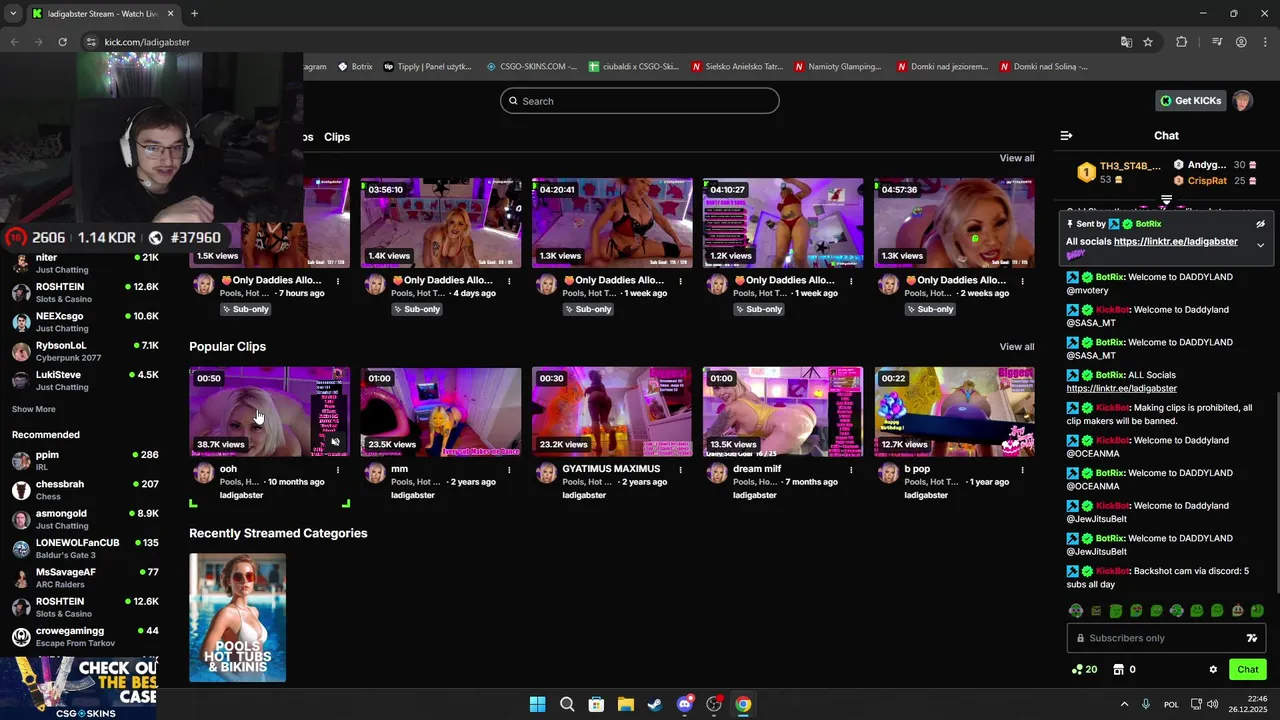Open Sielsko Anielsko Tatr bookmark
The width and height of the screenshot is (1280, 720).
click(x=737, y=67)
